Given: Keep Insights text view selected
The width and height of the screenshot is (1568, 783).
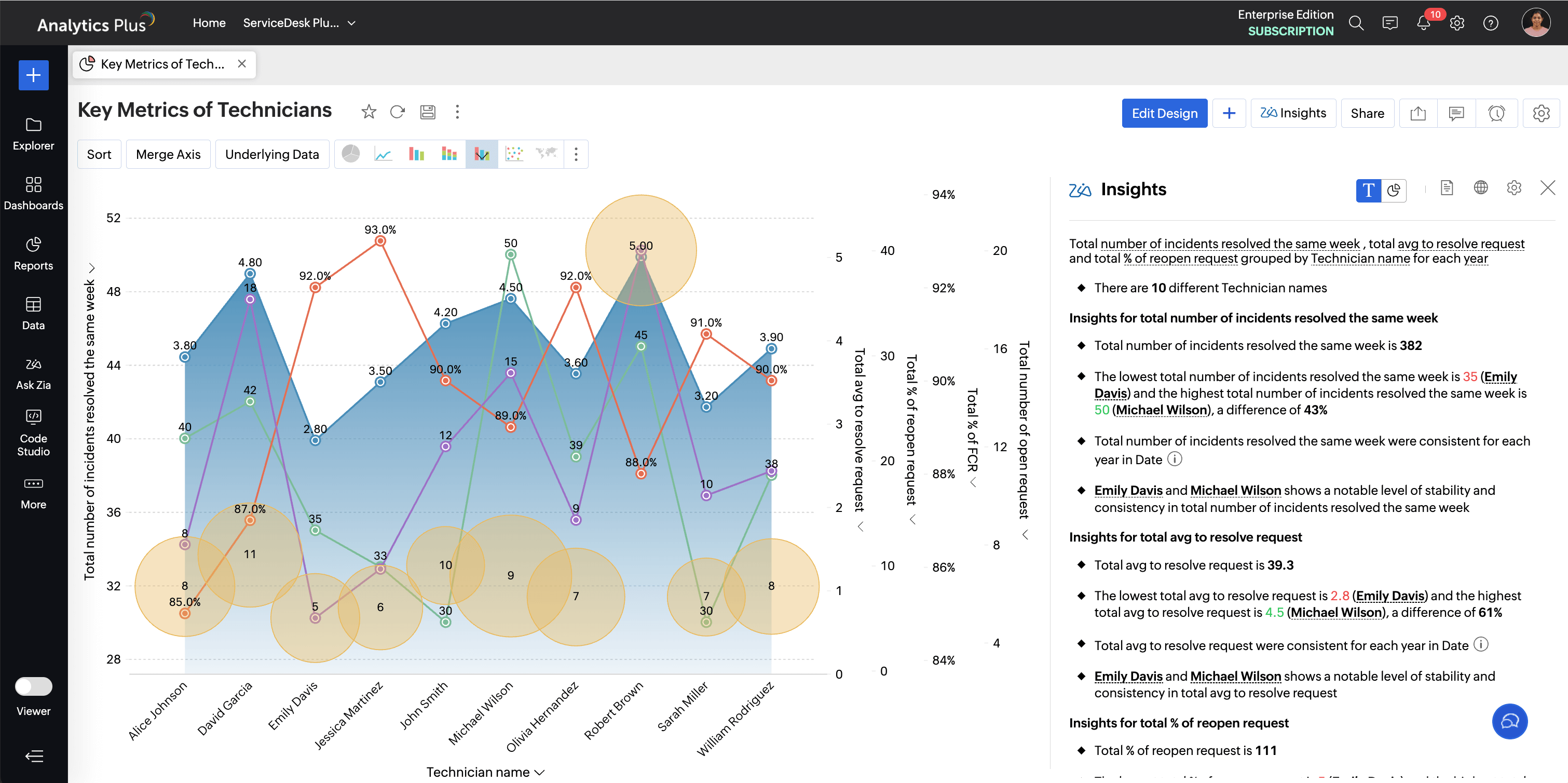Looking at the screenshot, I should (x=1368, y=190).
